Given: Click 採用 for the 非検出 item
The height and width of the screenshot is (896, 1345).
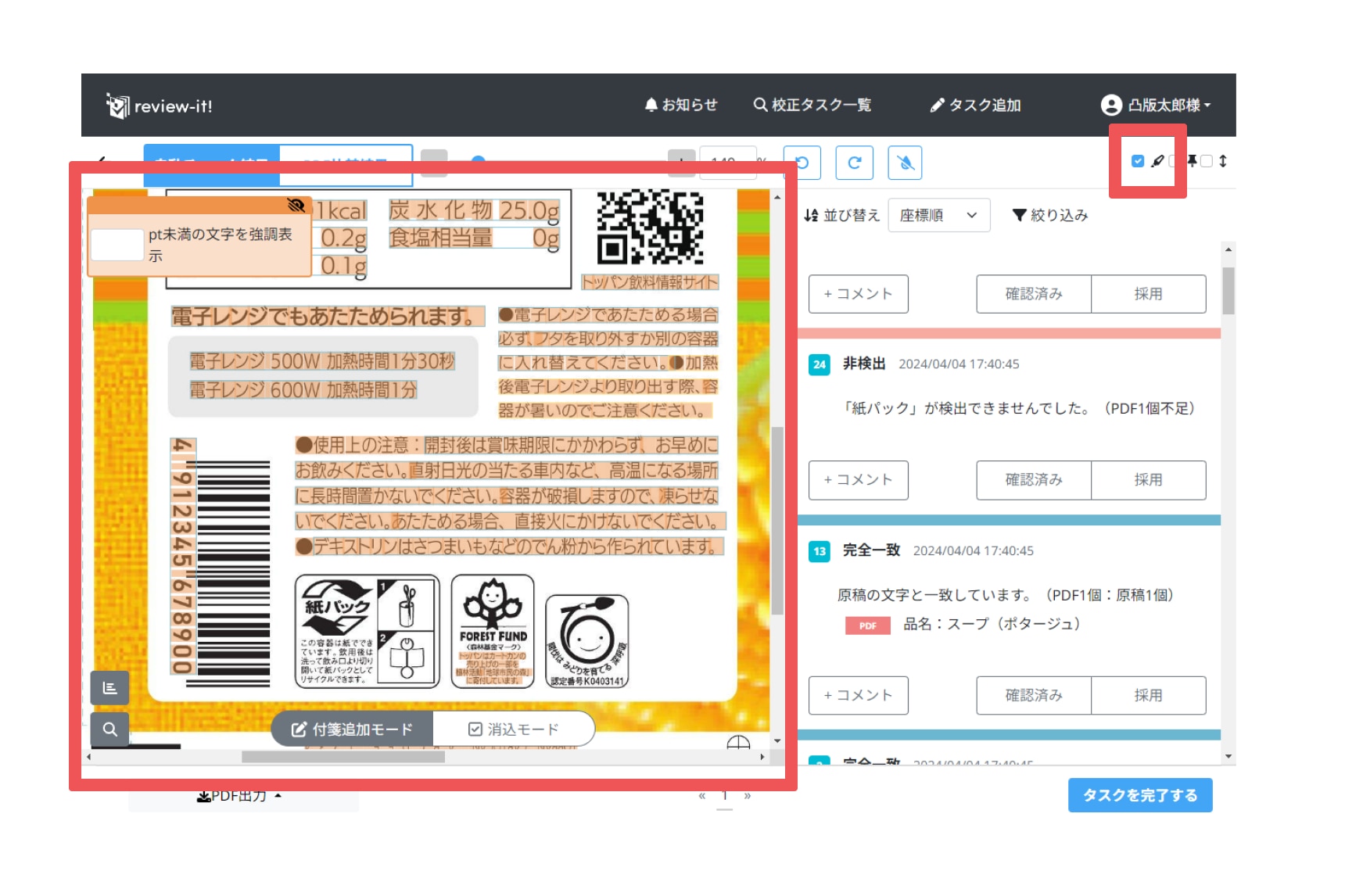Looking at the screenshot, I should [1149, 480].
